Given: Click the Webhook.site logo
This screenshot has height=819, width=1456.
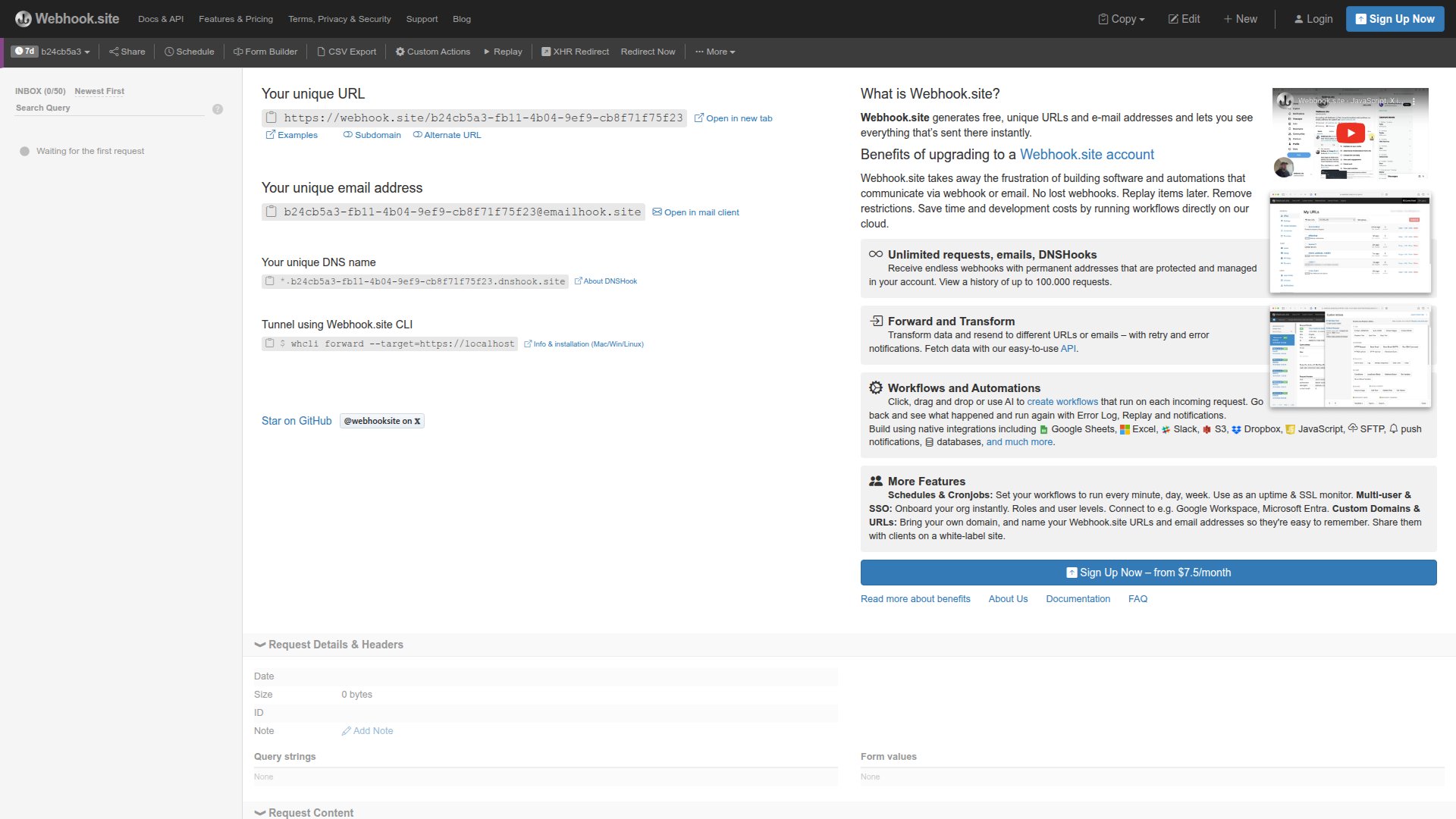Looking at the screenshot, I should [x=67, y=18].
